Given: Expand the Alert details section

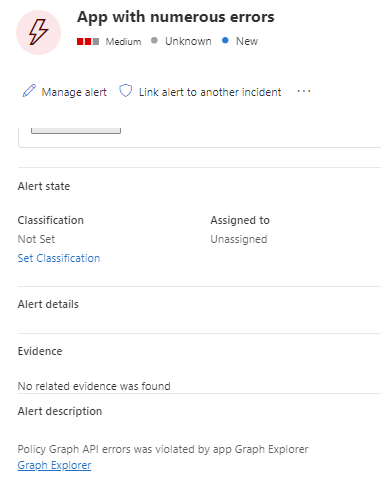Looking at the screenshot, I should (x=48, y=304).
